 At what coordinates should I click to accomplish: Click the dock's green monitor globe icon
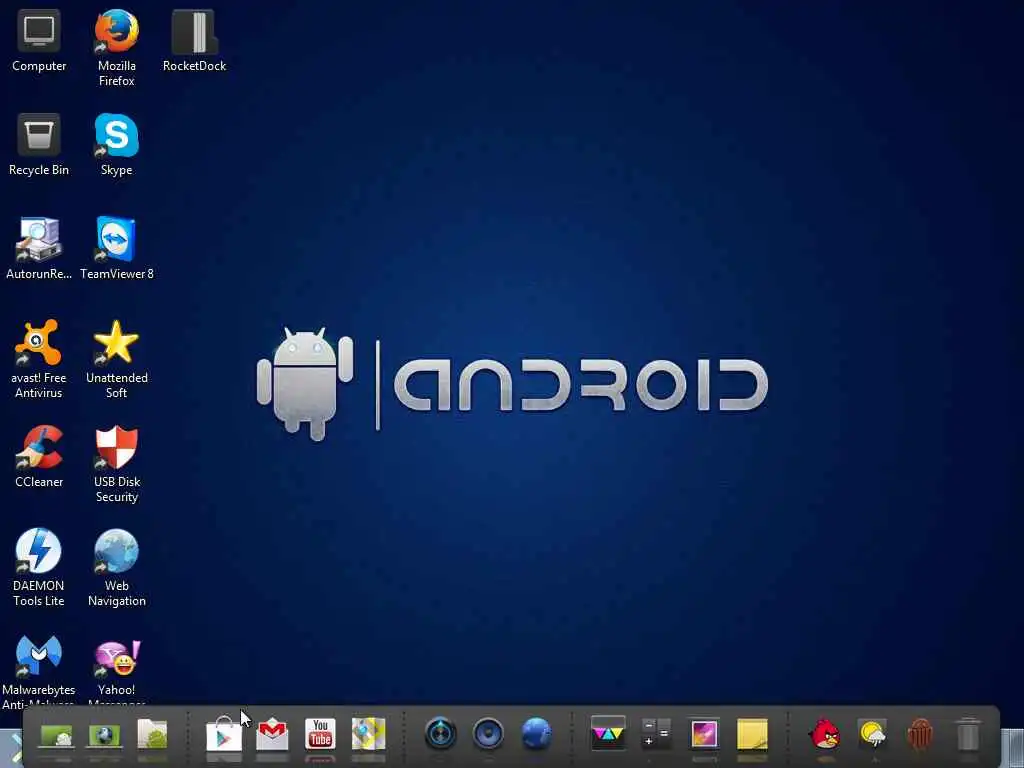(x=104, y=735)
